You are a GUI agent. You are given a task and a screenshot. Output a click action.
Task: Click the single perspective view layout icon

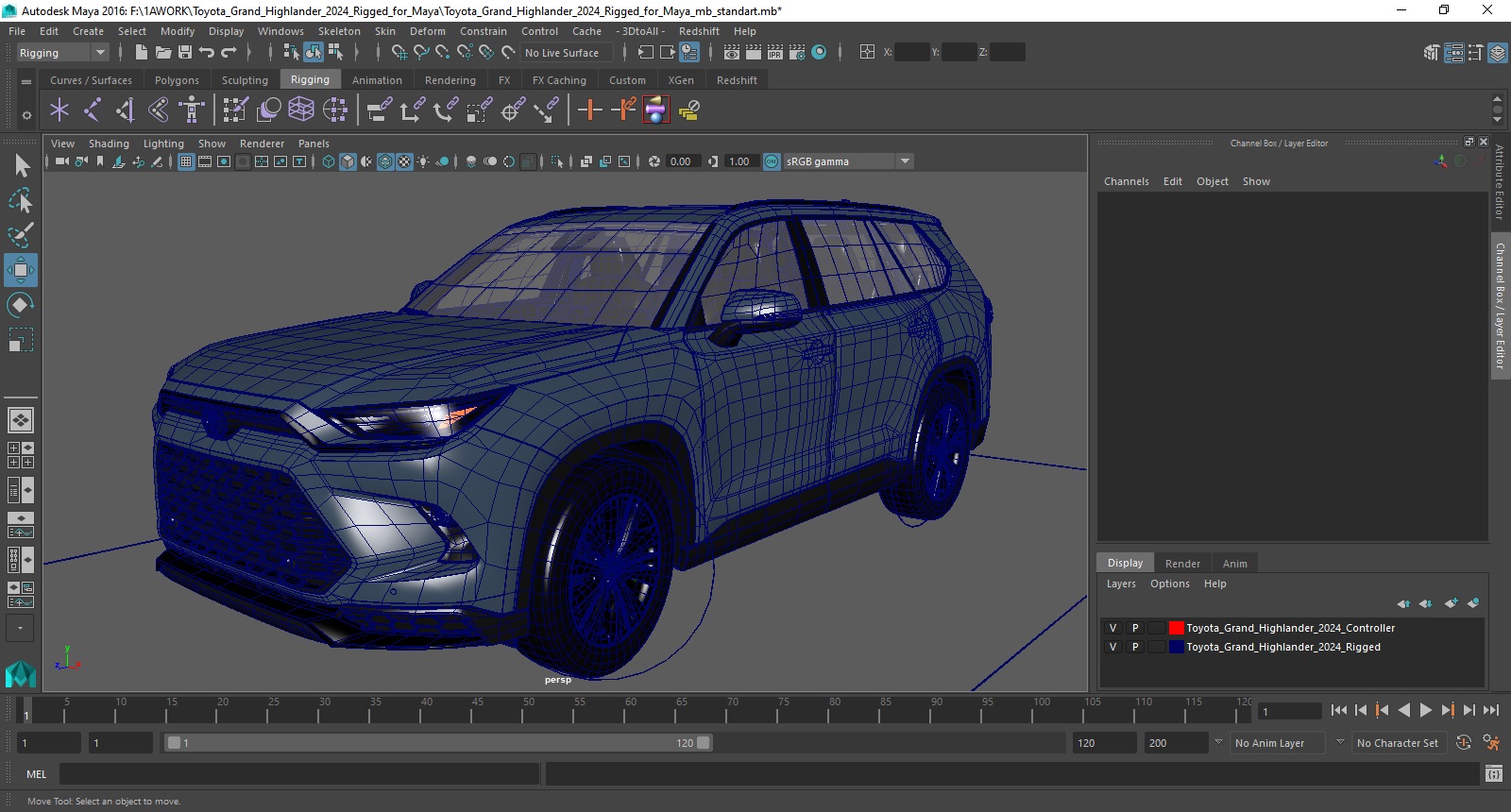(x=21, y=419)
